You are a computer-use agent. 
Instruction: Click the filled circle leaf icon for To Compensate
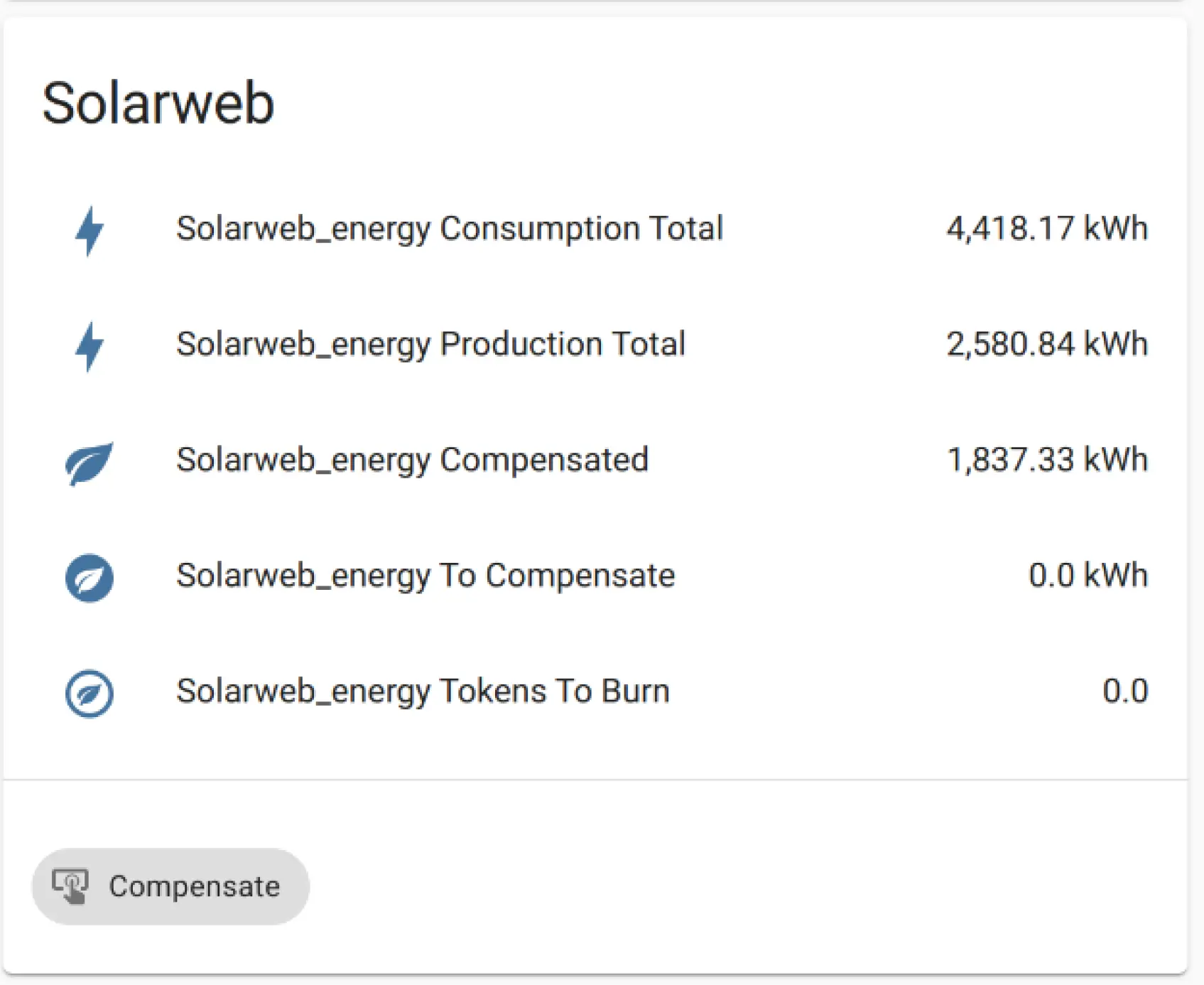point(90,578)
